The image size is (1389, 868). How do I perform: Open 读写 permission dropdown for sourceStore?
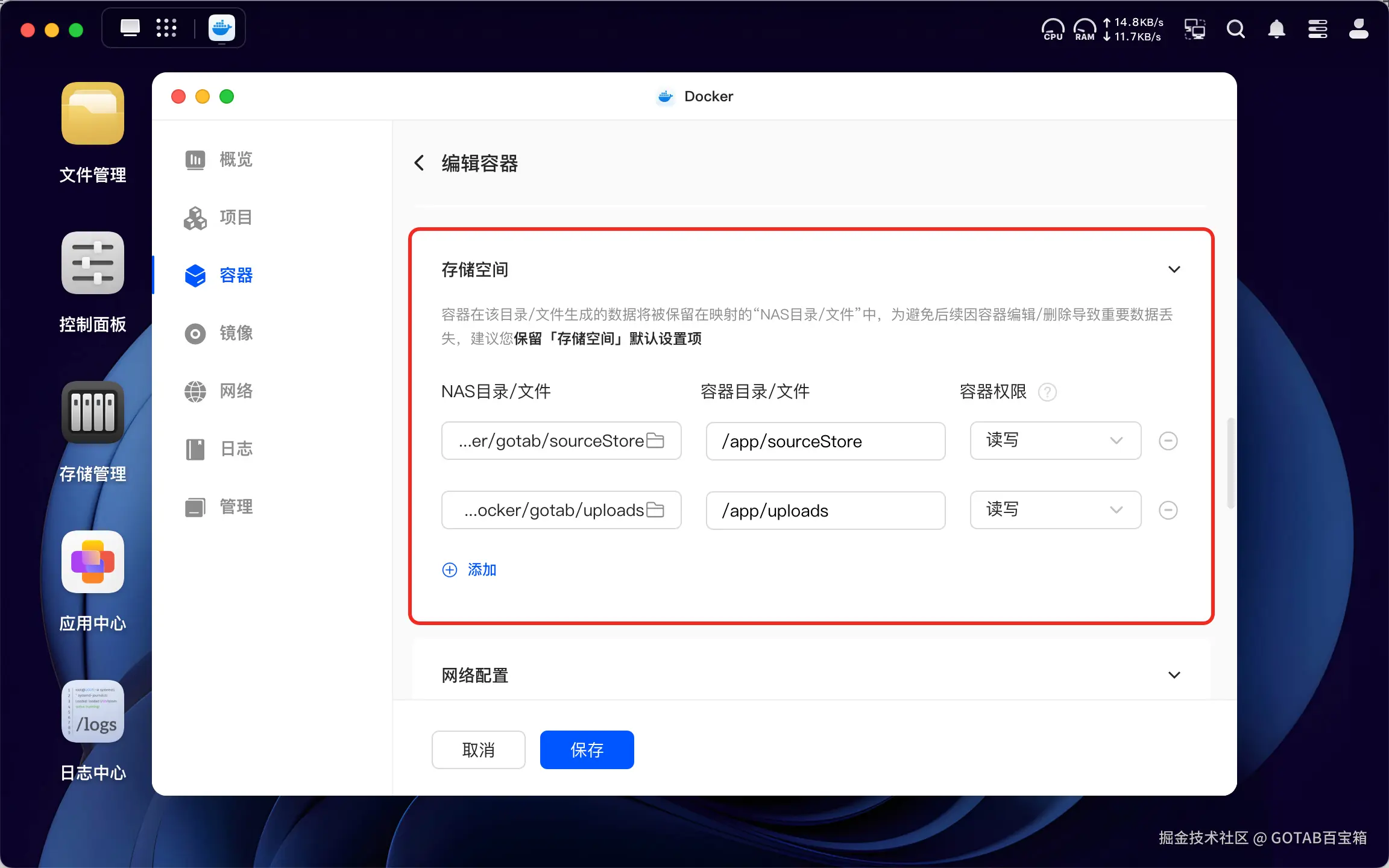[x=1055, y=441]
